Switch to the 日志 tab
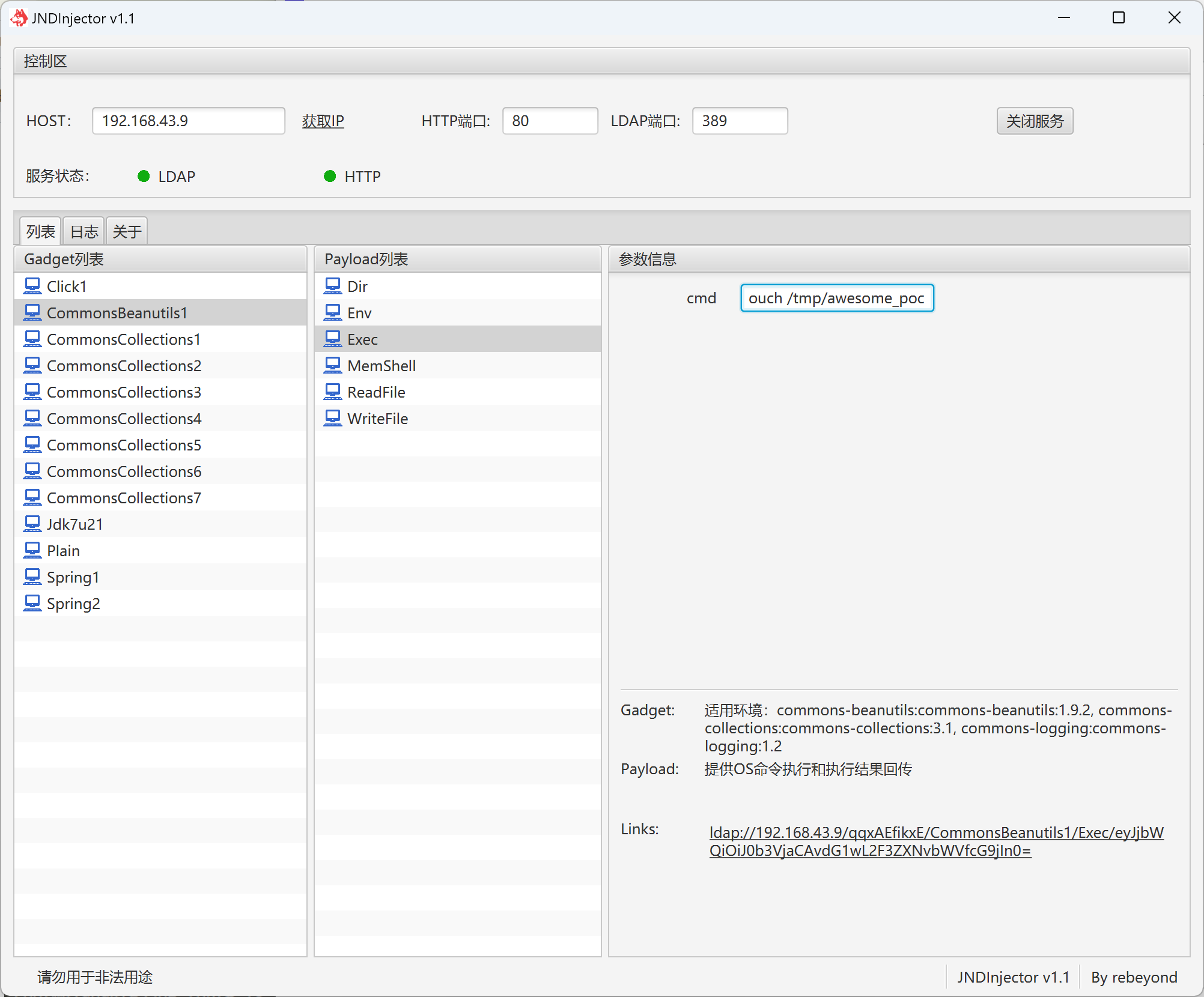The image size is (1204, 997). point(84,231)
